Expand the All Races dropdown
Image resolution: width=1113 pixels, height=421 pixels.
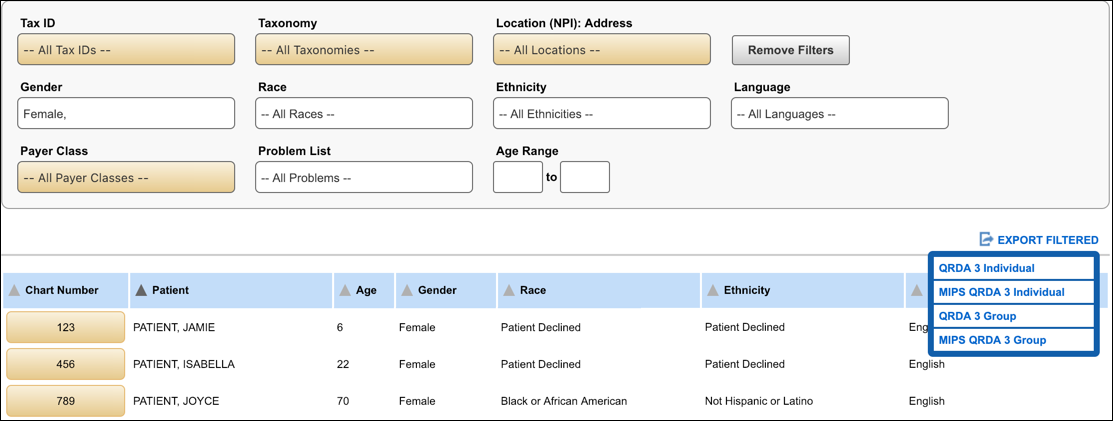pos(363,114)
